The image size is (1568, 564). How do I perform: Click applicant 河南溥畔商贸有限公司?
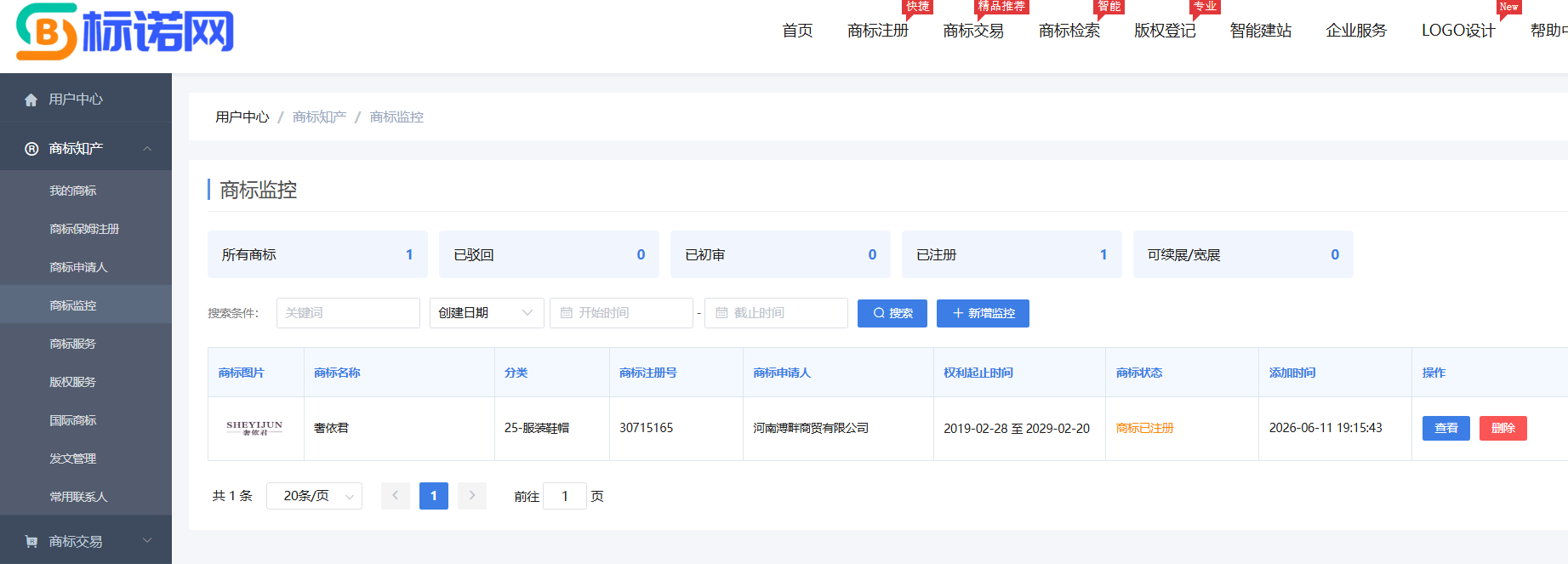pyautogui.click(x=811, y=428)
